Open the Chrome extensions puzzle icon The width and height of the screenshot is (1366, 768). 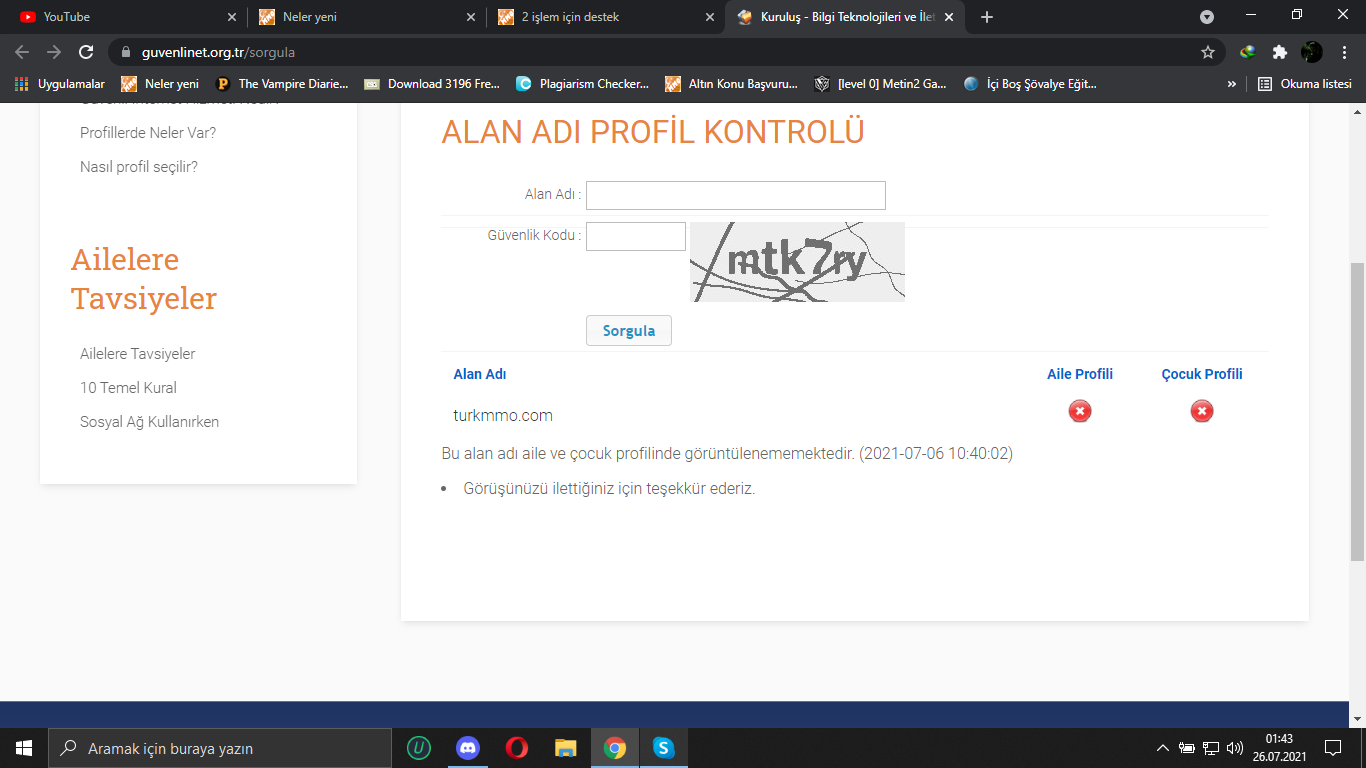tap(1279, 52)
